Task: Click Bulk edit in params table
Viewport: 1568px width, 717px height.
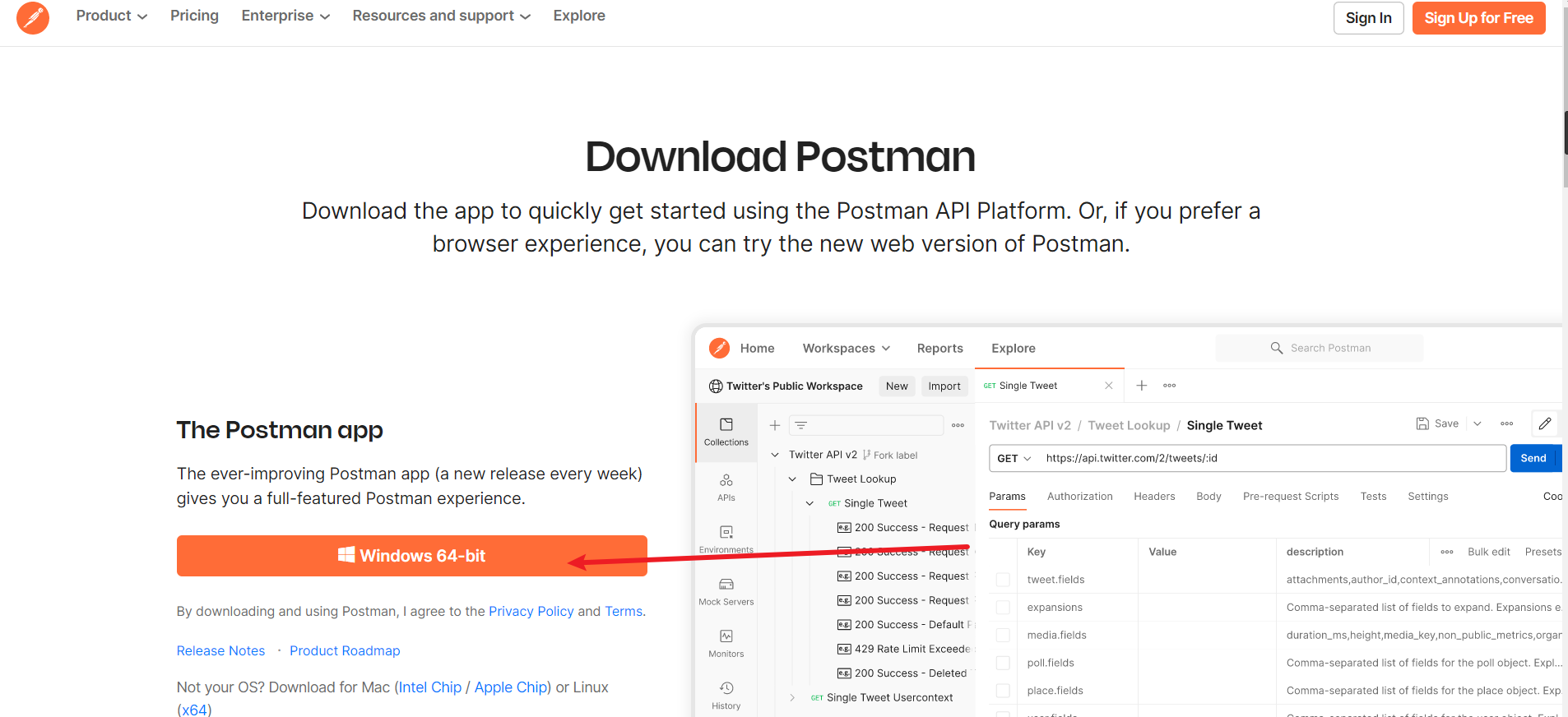Action: pyautogui.click(x=1489, y=552)
